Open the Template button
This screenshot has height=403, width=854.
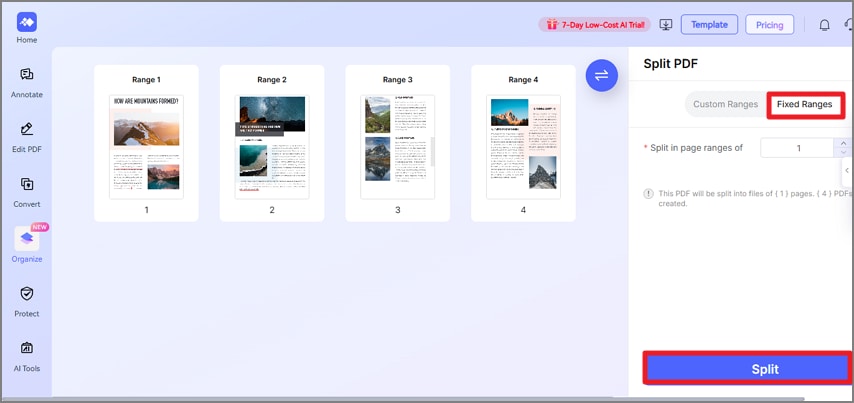tap(709, 25)
